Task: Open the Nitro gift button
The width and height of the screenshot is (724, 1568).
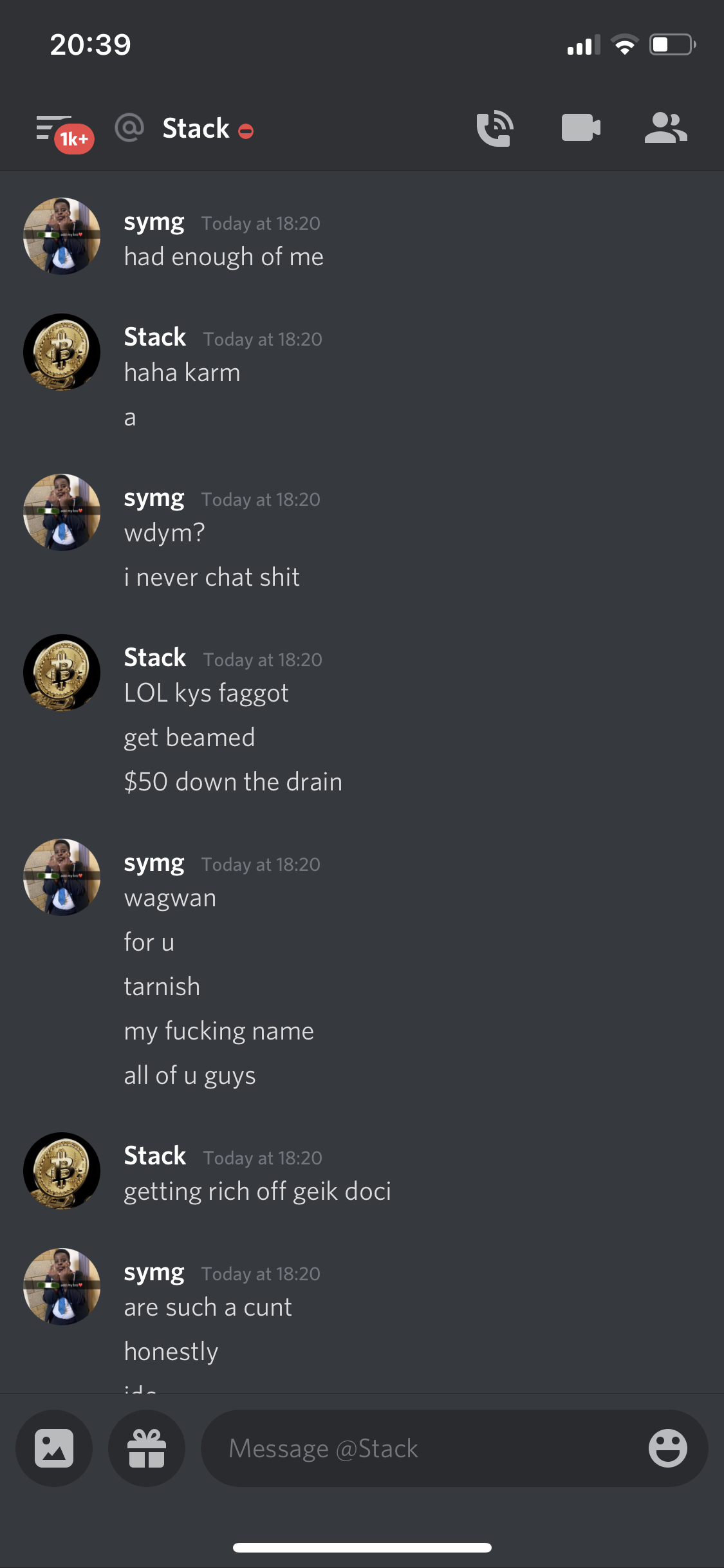Action: tap(147, 1448)
